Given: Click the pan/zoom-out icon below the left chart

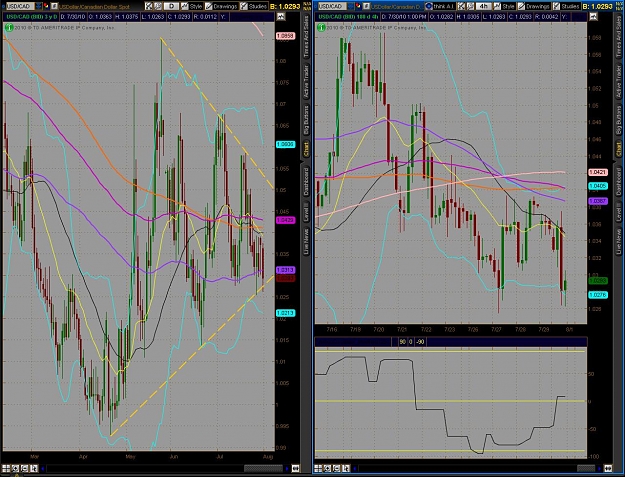Looking at the screenshot, I should pos(25,468).
